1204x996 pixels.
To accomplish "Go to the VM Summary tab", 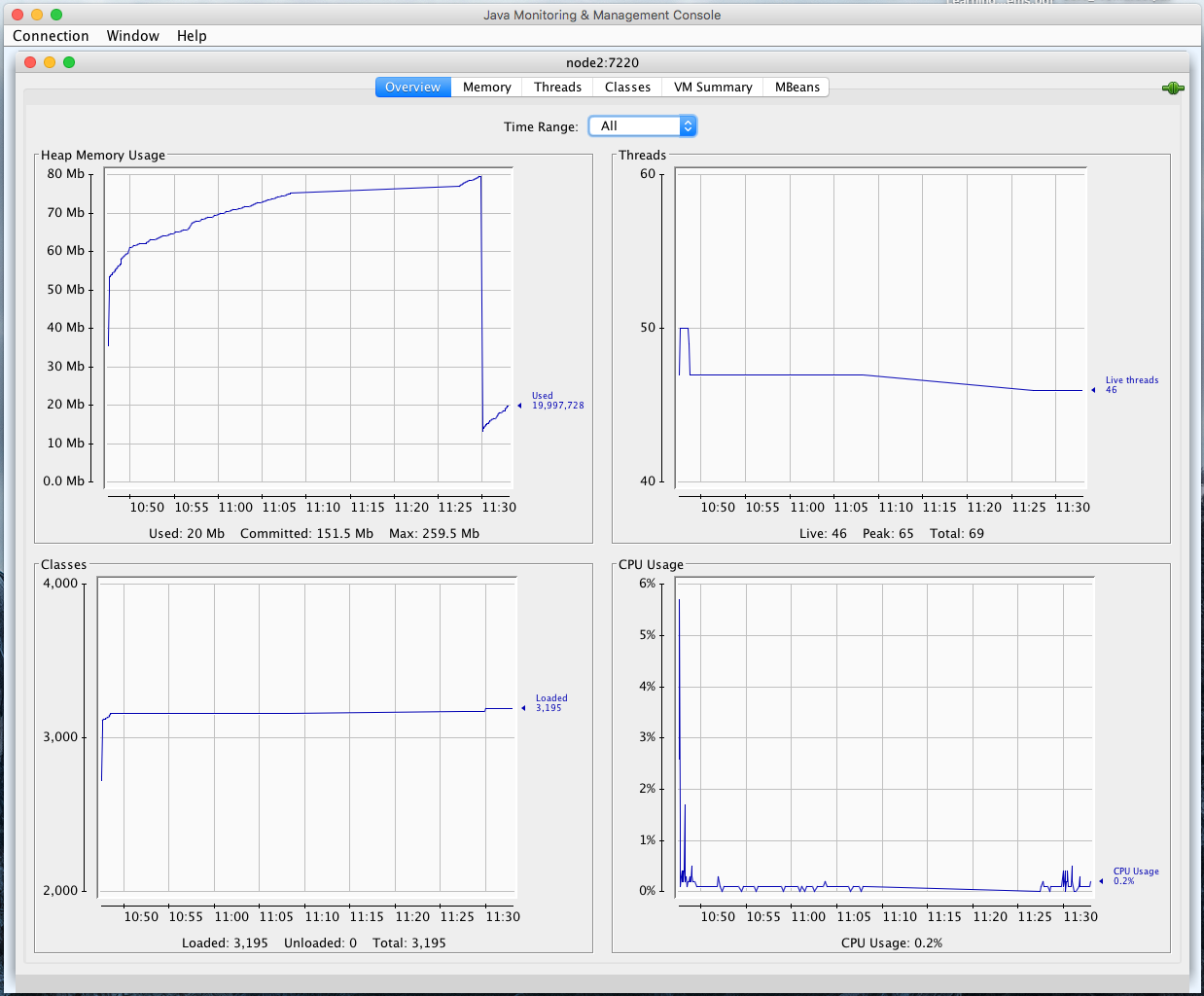I will pos(713,88).
